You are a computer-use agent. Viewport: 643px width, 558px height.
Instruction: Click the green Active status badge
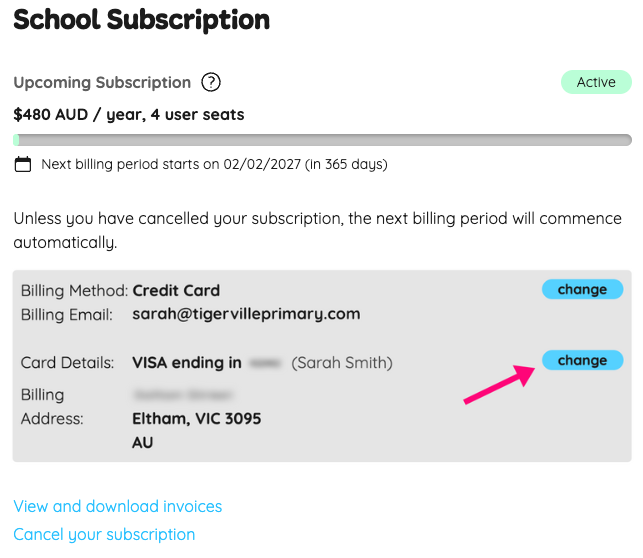pos(596,82)
